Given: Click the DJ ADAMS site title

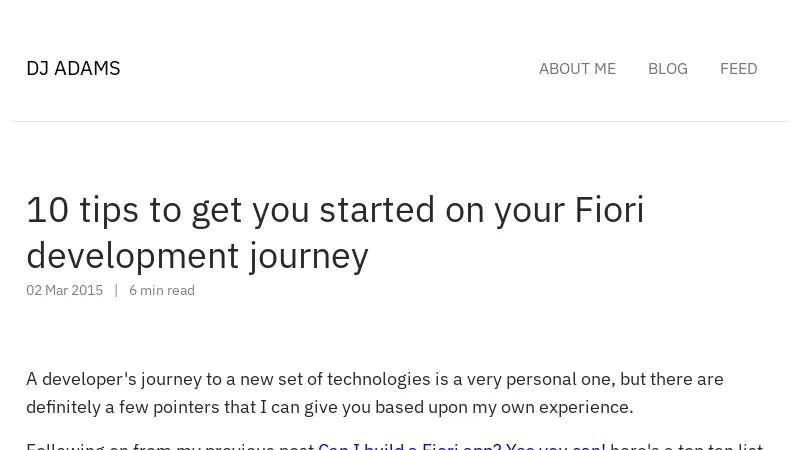Looking at the screenshot, I should pos(73,68).
